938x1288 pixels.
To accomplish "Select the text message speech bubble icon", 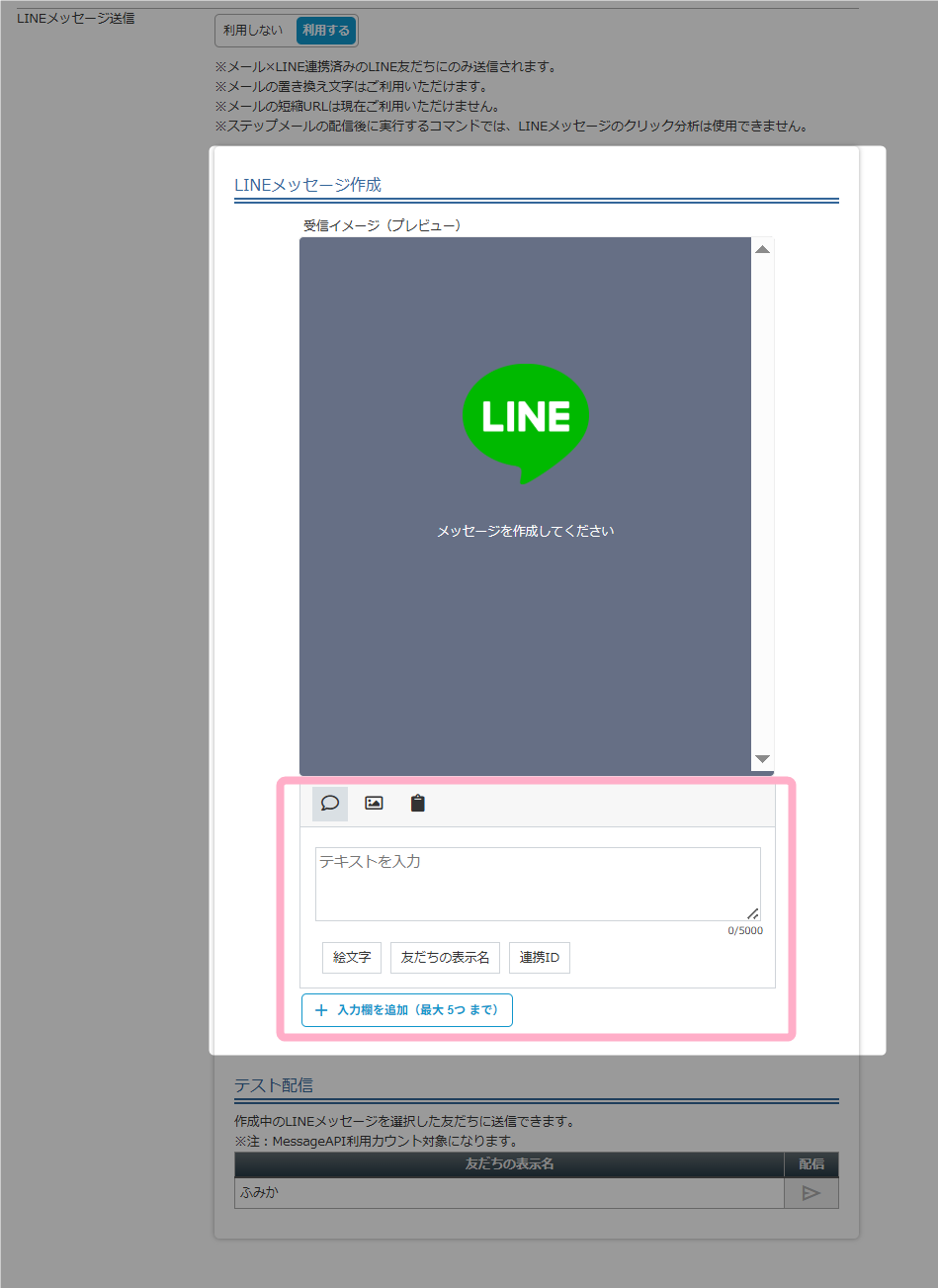I will (330, 804).
